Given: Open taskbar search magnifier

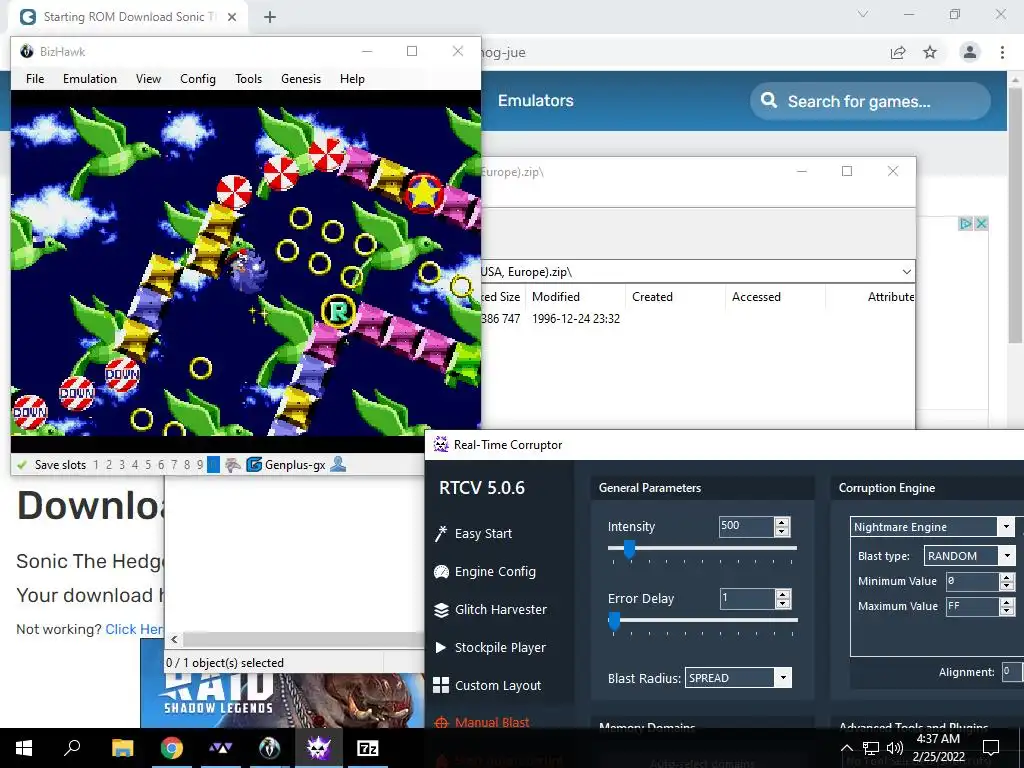Looking at the screenshot, I should tap(72, 748).
